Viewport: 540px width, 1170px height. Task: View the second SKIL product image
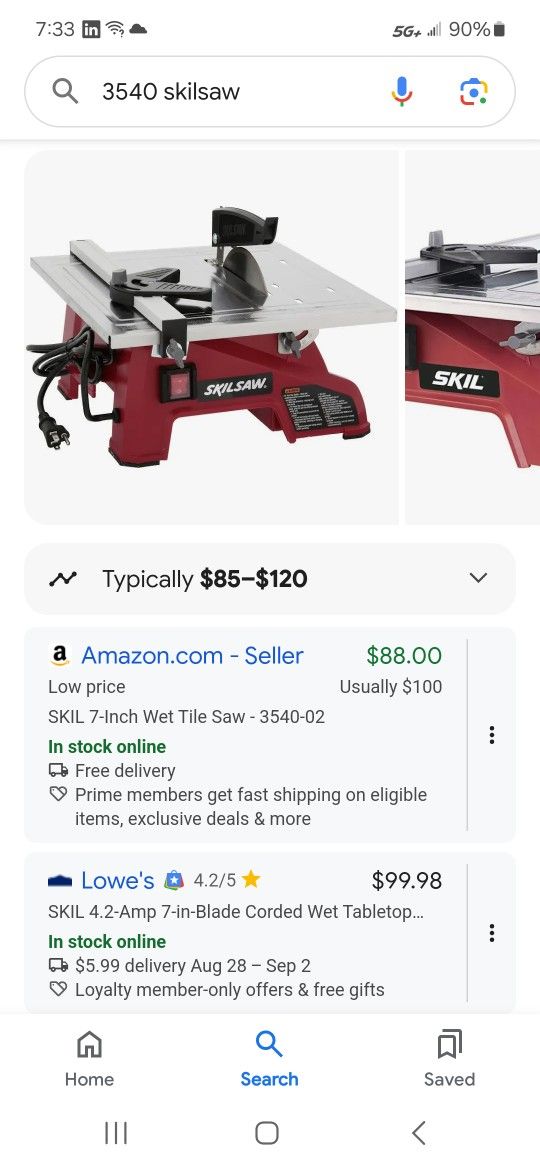coord(473,337)
